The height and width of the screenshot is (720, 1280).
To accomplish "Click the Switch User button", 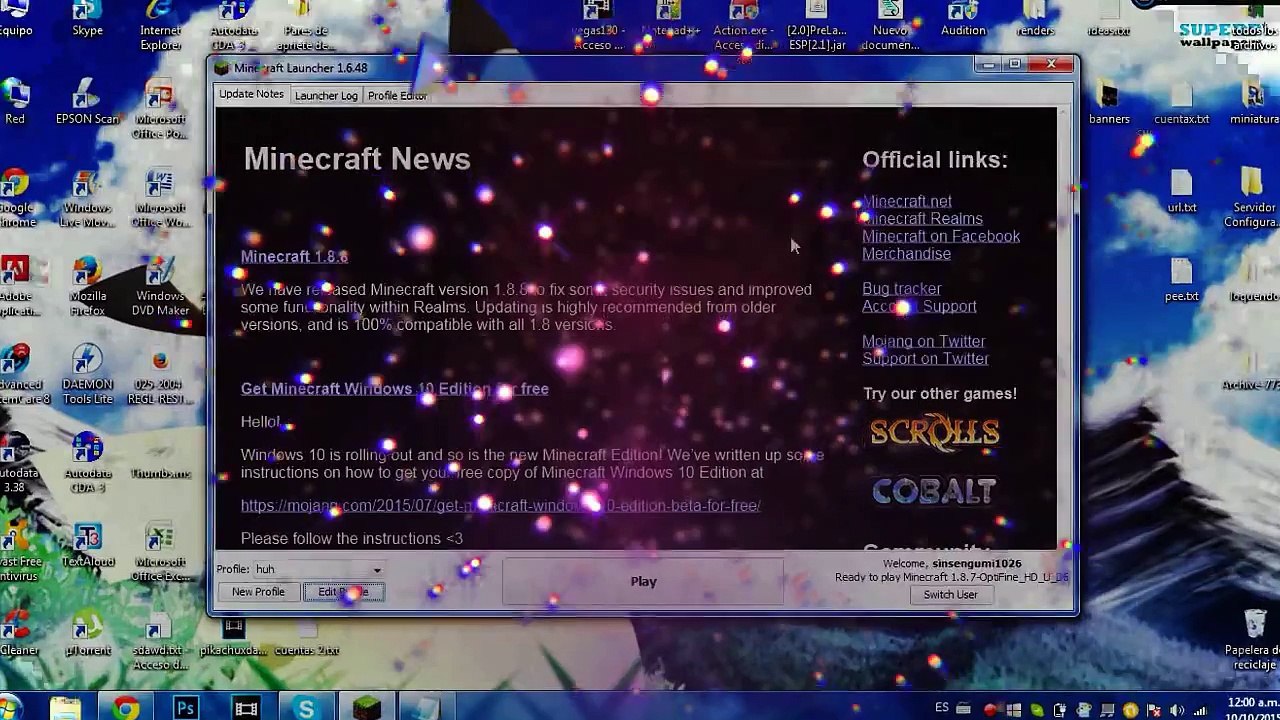I will [950, 594].
